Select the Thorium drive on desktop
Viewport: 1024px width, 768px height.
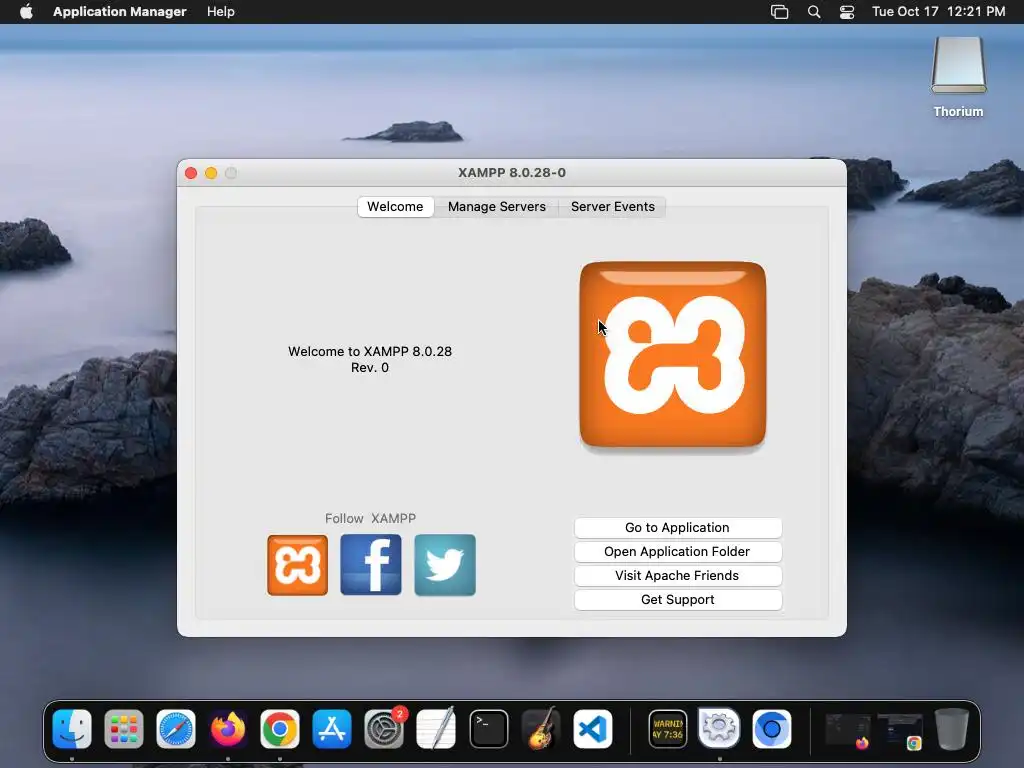(958, 78)
